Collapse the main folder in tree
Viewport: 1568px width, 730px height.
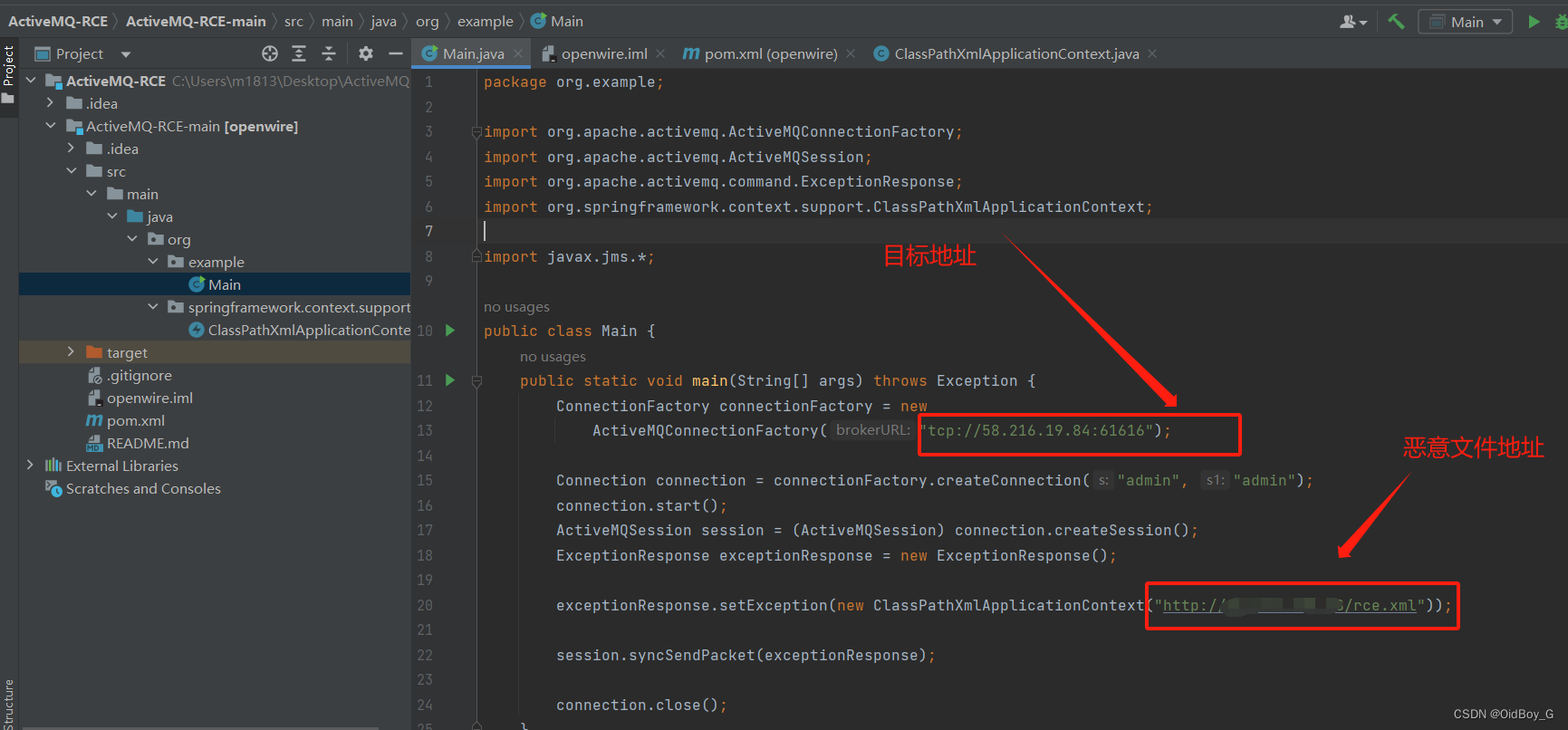click(91, 194)
